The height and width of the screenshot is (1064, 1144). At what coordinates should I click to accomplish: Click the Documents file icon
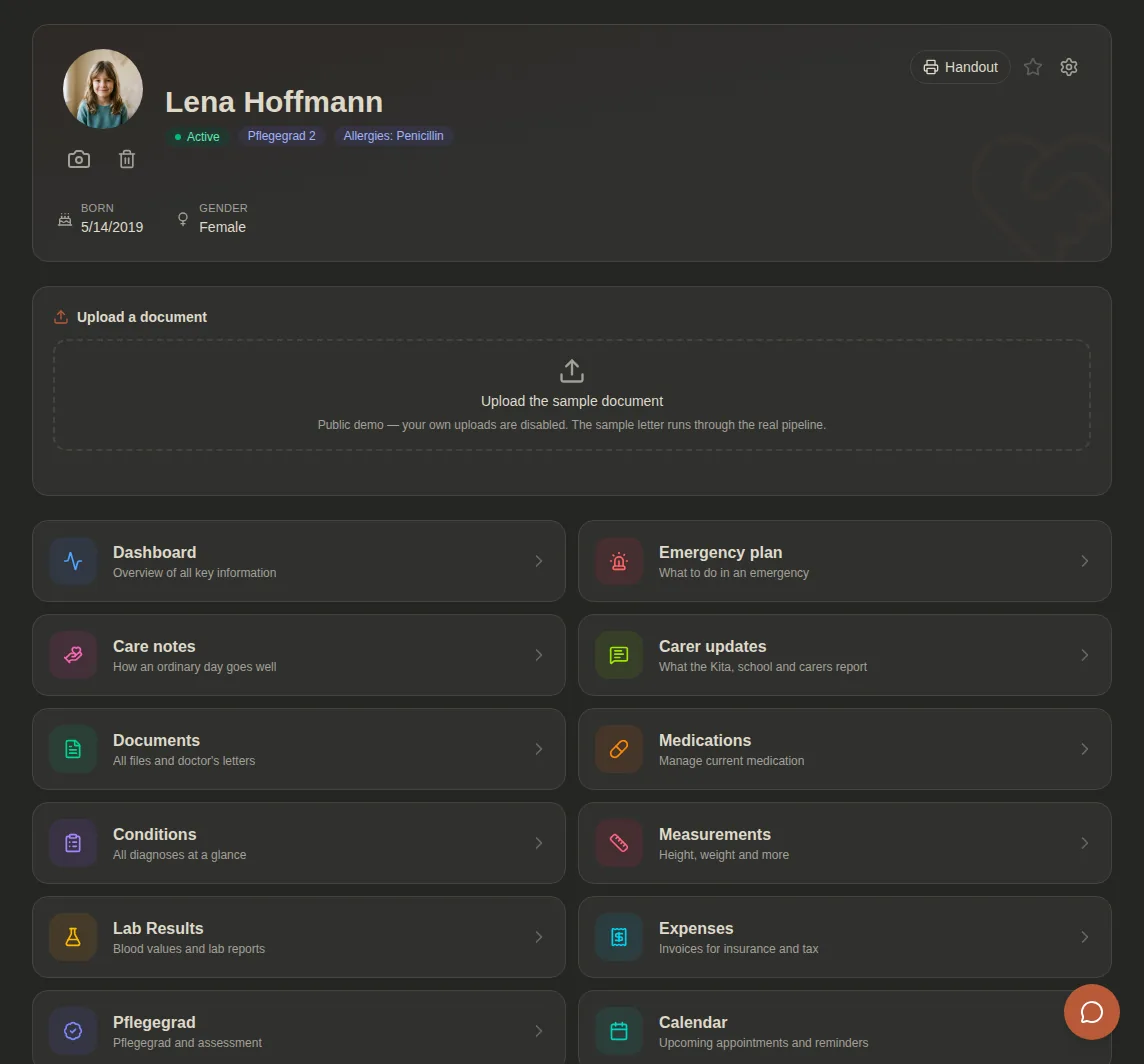(x=73, y=749)
